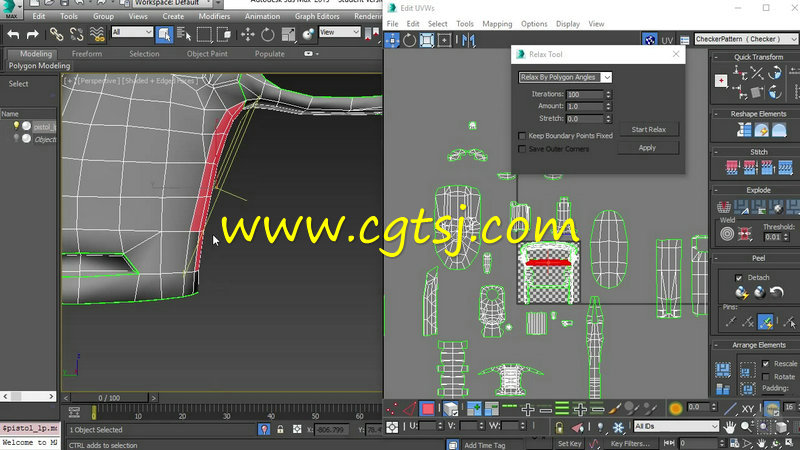Toggle lightbulb visibility of pistol_l object
Screen dimensions: 800x450
click(x=16, y=126)
